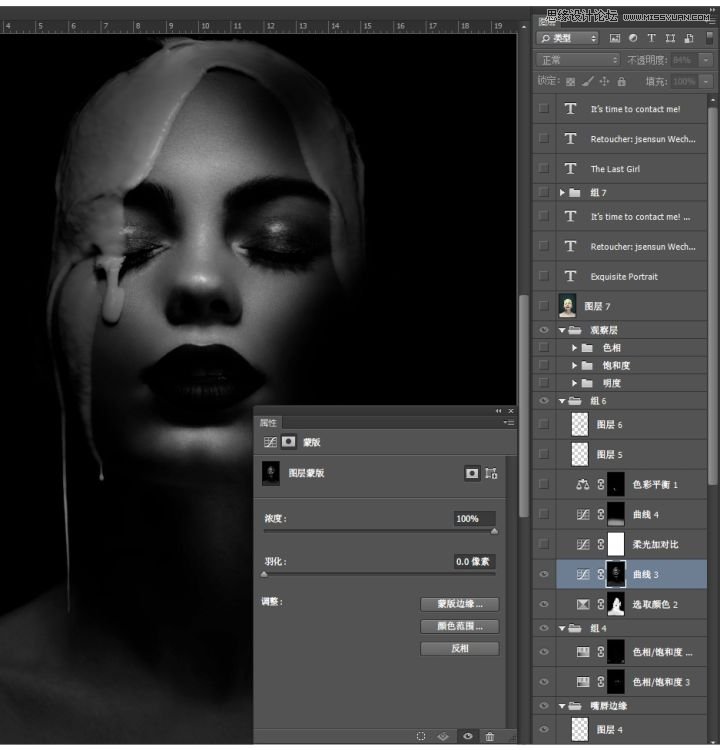Filter layers by pixel layer icon
The height and width of the screenshot is (750, 720).
click(x=614, y=38)
